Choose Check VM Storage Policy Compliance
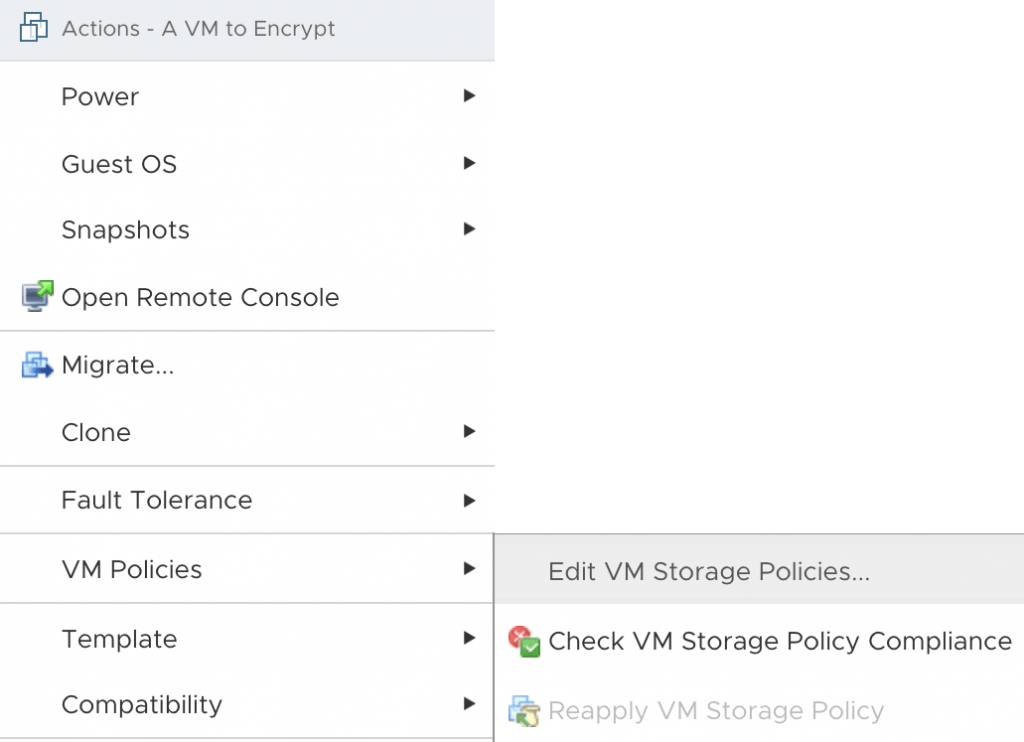1024x742 pixels. 759,641
